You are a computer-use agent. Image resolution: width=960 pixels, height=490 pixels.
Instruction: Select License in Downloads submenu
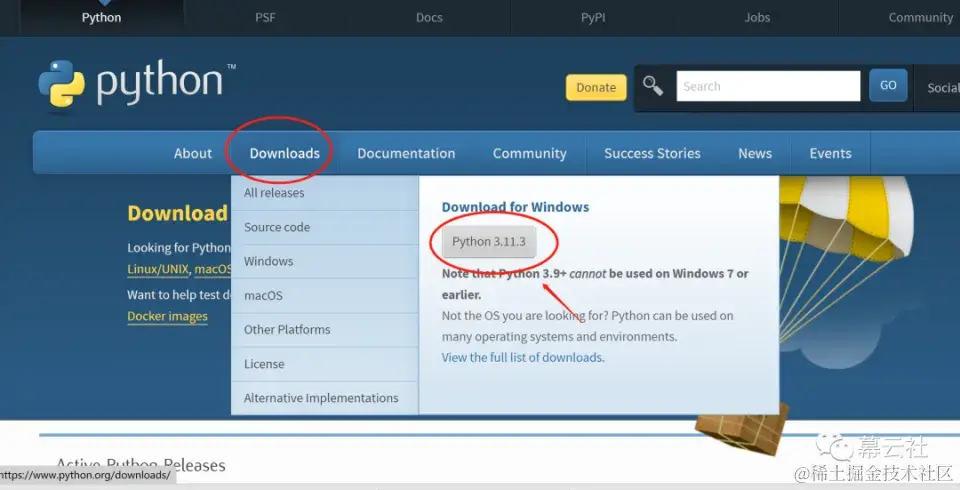click(324, 364)
